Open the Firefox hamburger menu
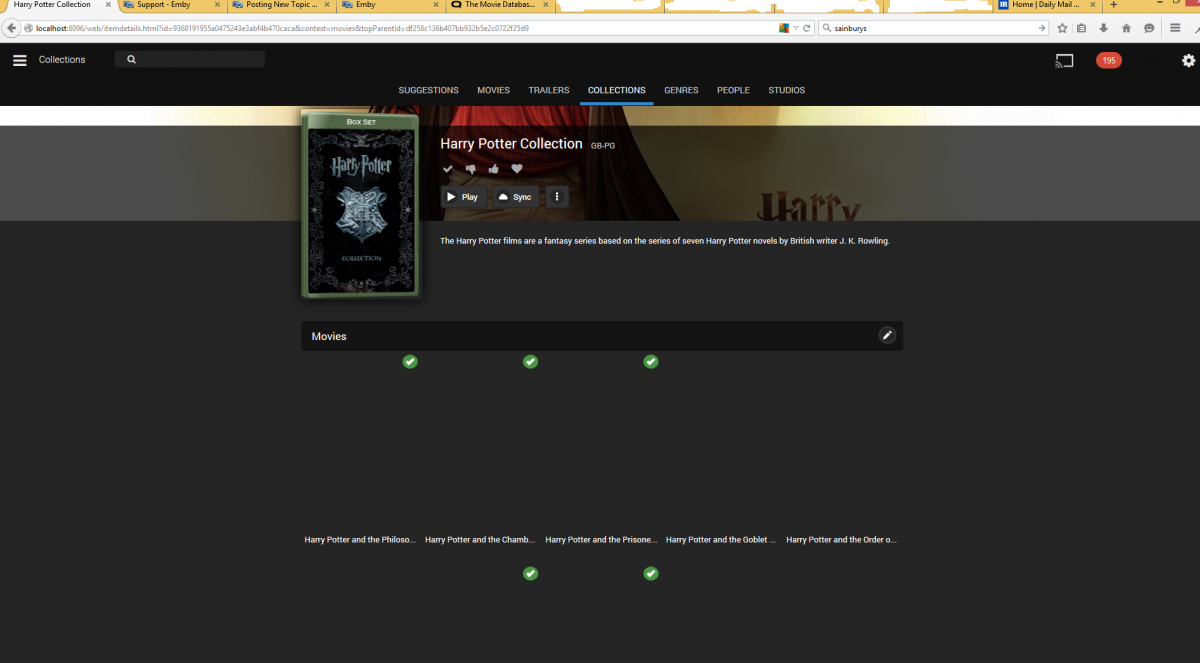The height and width of the screenshot is (663, 1200). click(x=1176, y=28)
